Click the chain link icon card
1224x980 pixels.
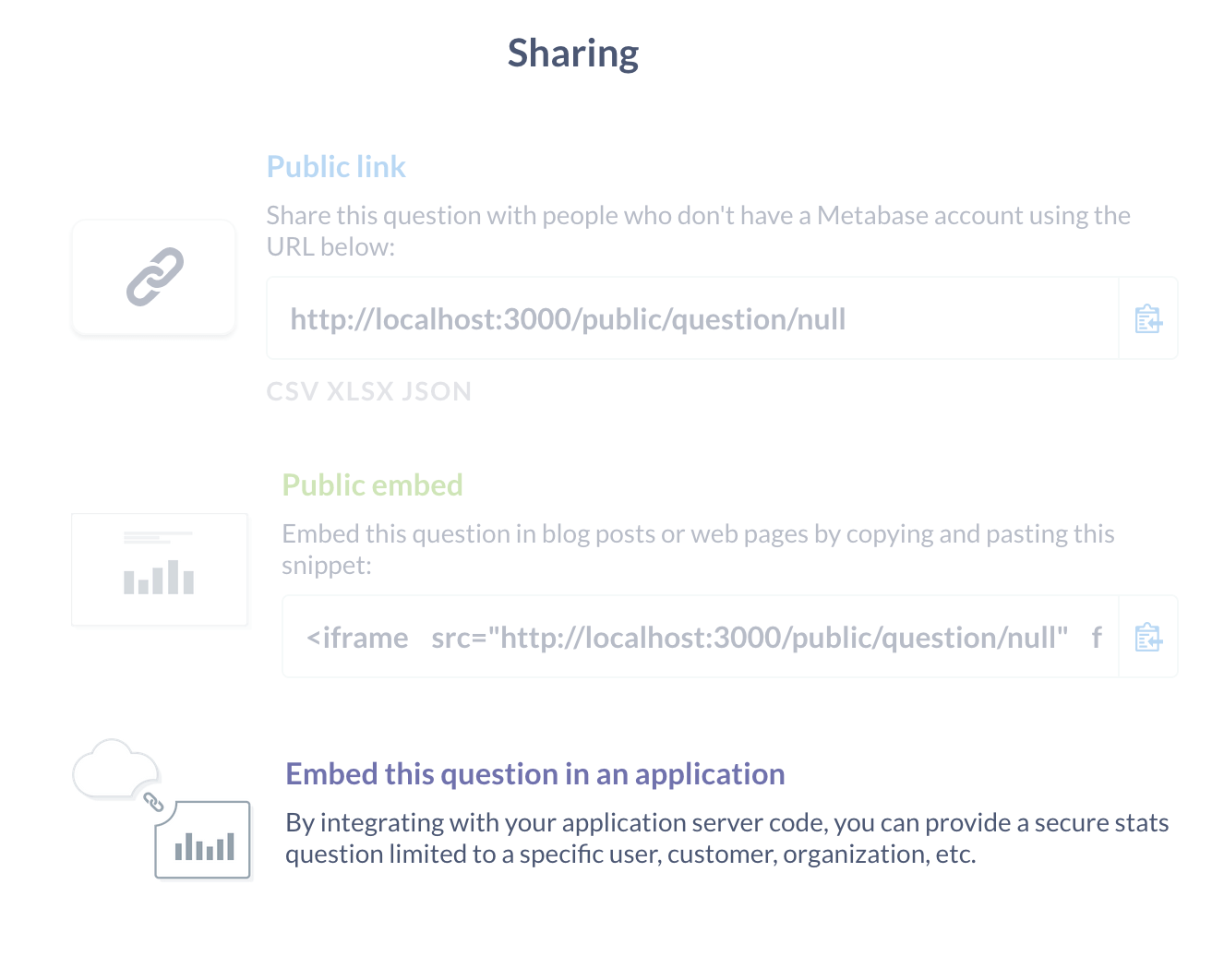point(154,277)
